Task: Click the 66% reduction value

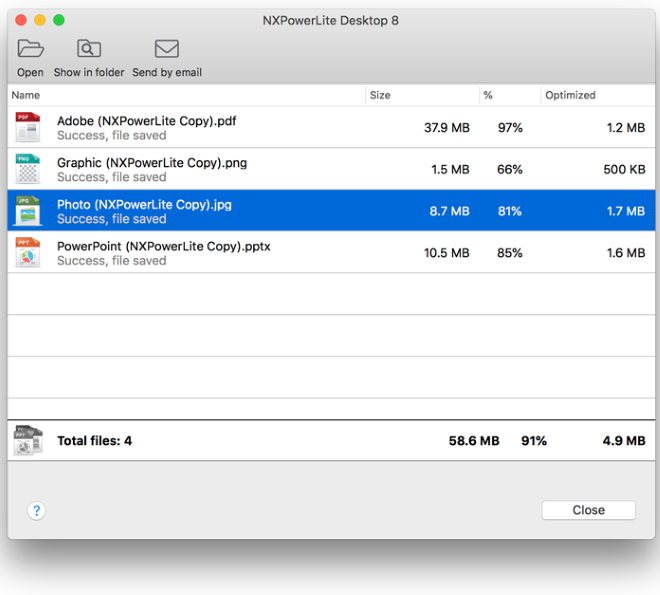Action: click(510, 169)
